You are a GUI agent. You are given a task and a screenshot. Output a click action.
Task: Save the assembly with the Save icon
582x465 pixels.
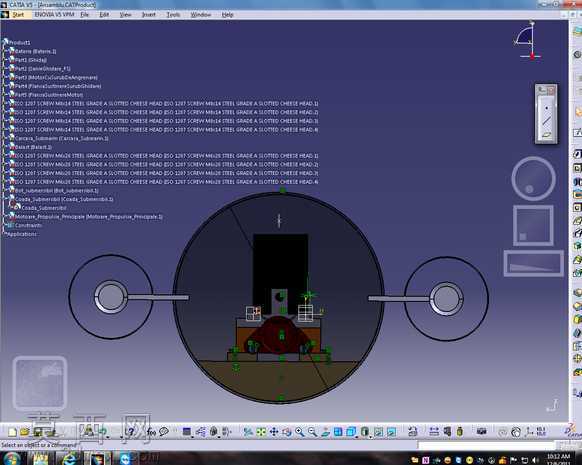pyautogui.click(x=37, y=432)
